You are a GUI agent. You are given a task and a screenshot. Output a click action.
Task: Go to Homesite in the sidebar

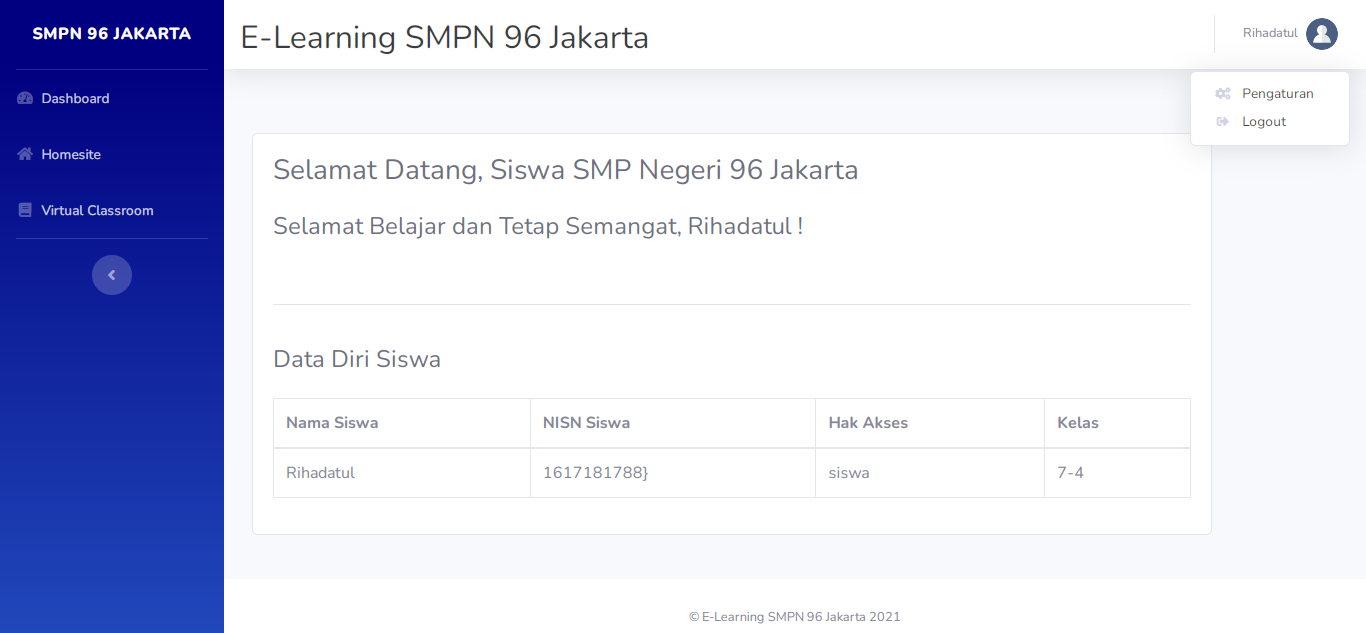[71, 154]
